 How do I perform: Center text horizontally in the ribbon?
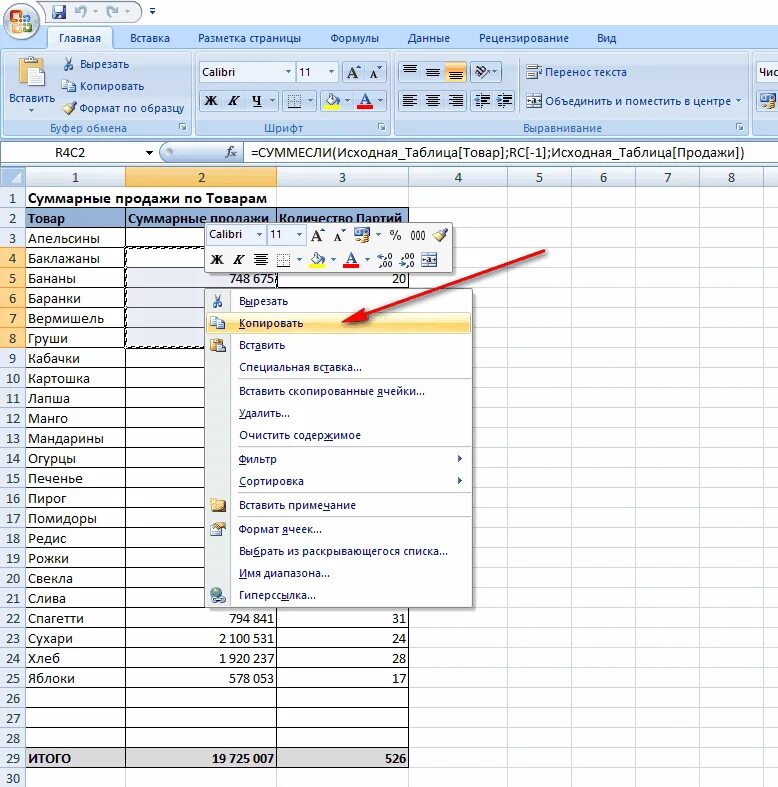pyautogui.click(x=433, y=101)
